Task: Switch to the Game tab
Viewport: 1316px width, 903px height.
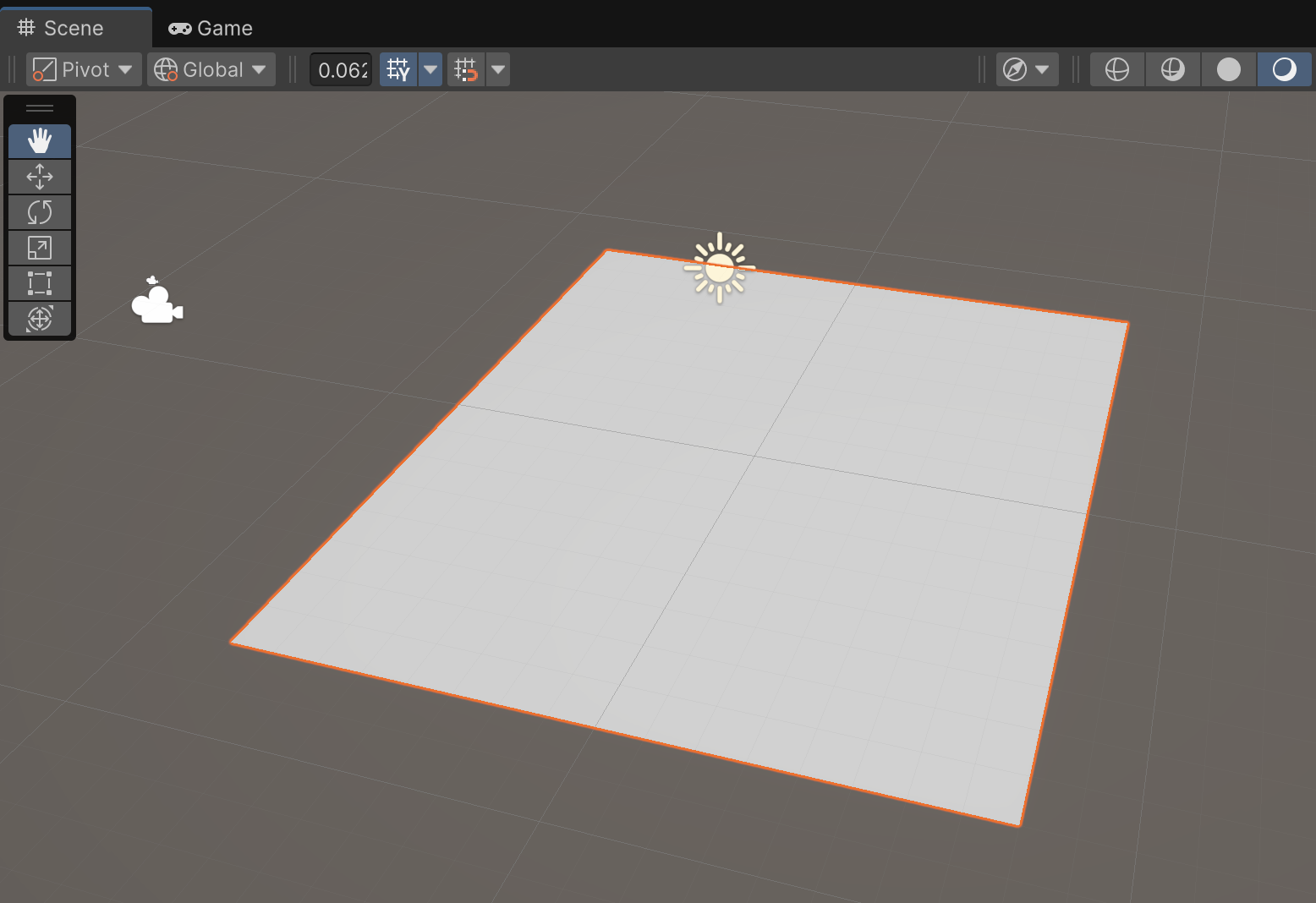Action: pos(211,28)
